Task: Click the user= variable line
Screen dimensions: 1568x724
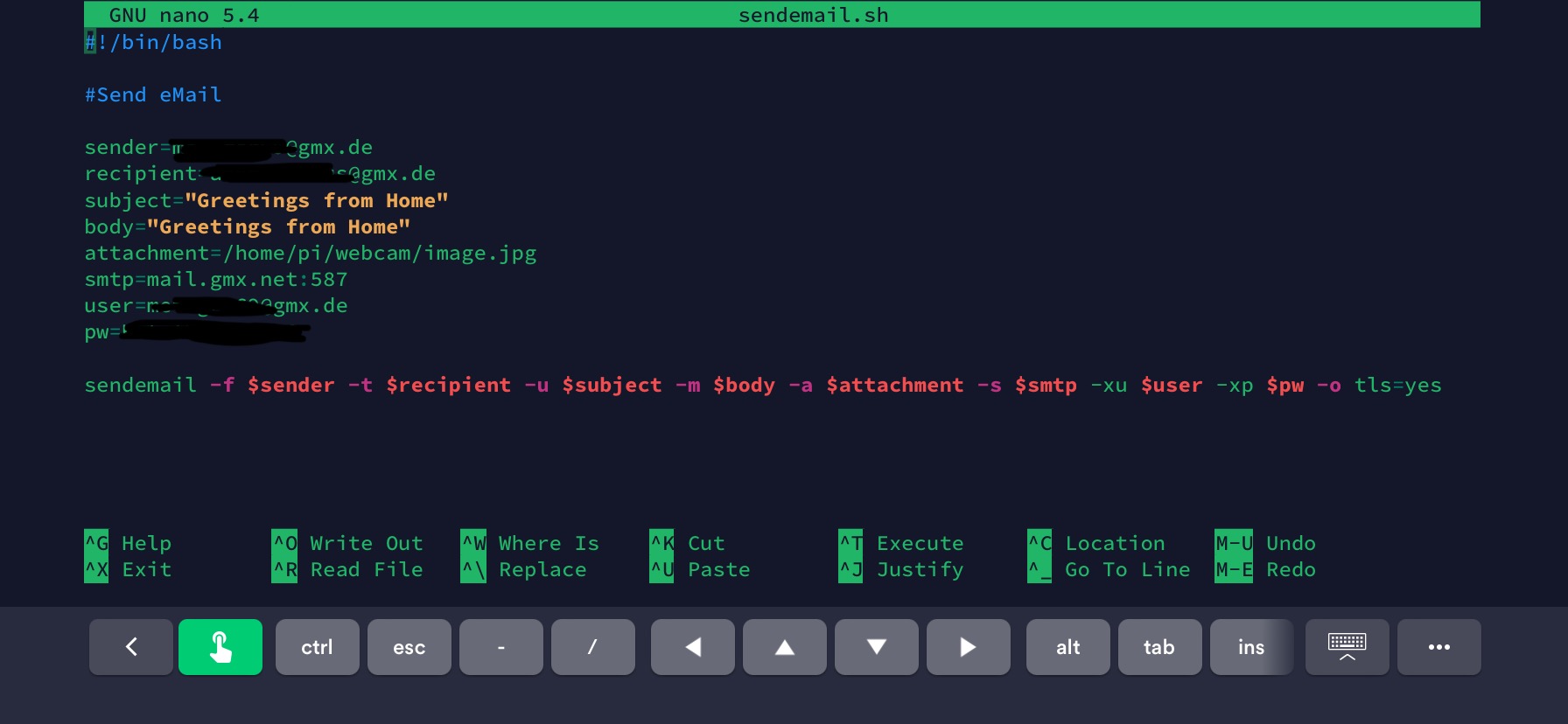Action: click(216, 305)
